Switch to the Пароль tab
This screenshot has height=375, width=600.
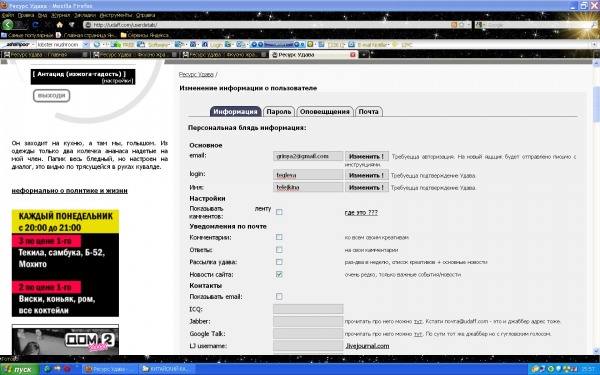(x=279, y=111)
